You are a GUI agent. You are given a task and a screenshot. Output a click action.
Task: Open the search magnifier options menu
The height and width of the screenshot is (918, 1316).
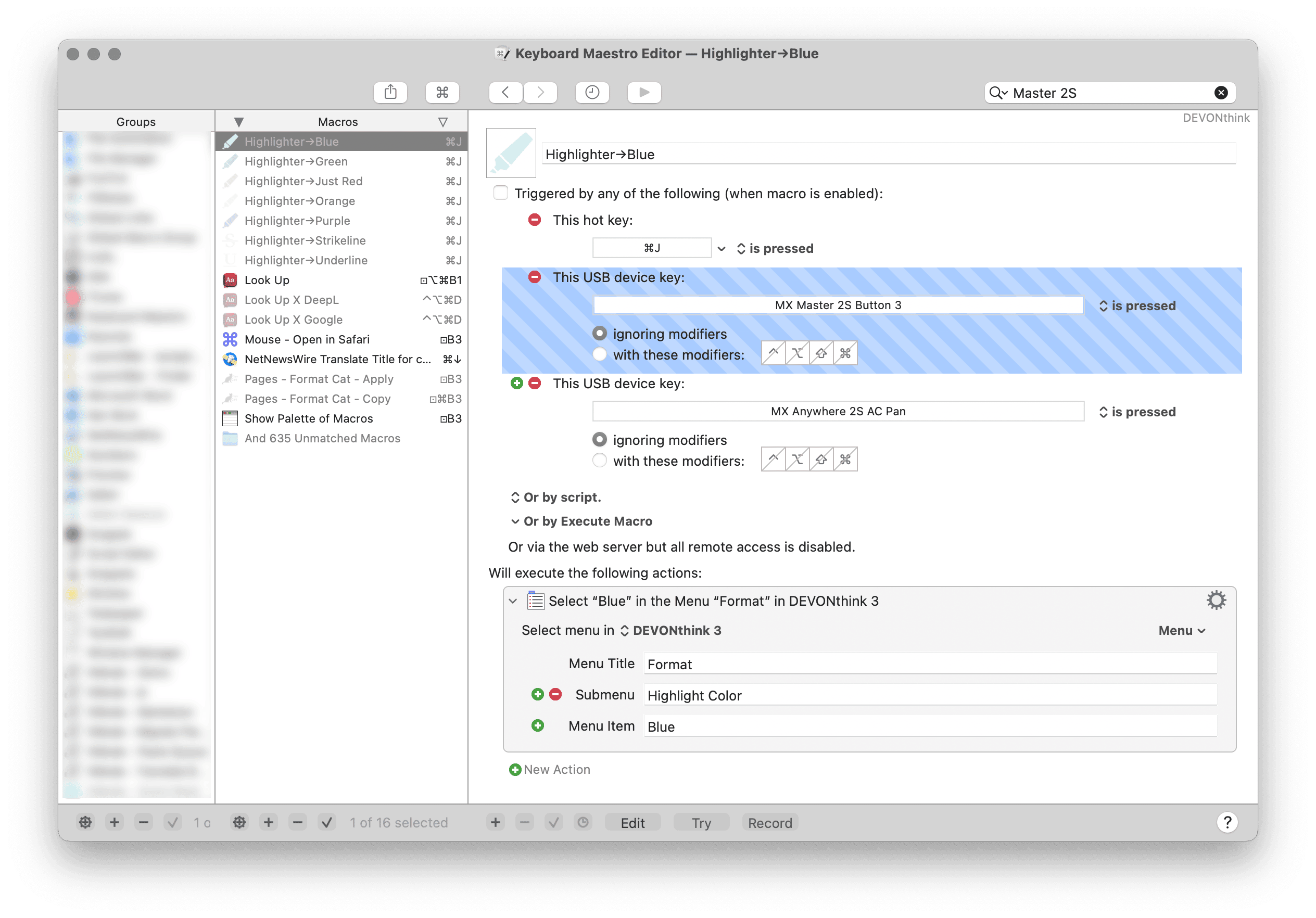998,93
